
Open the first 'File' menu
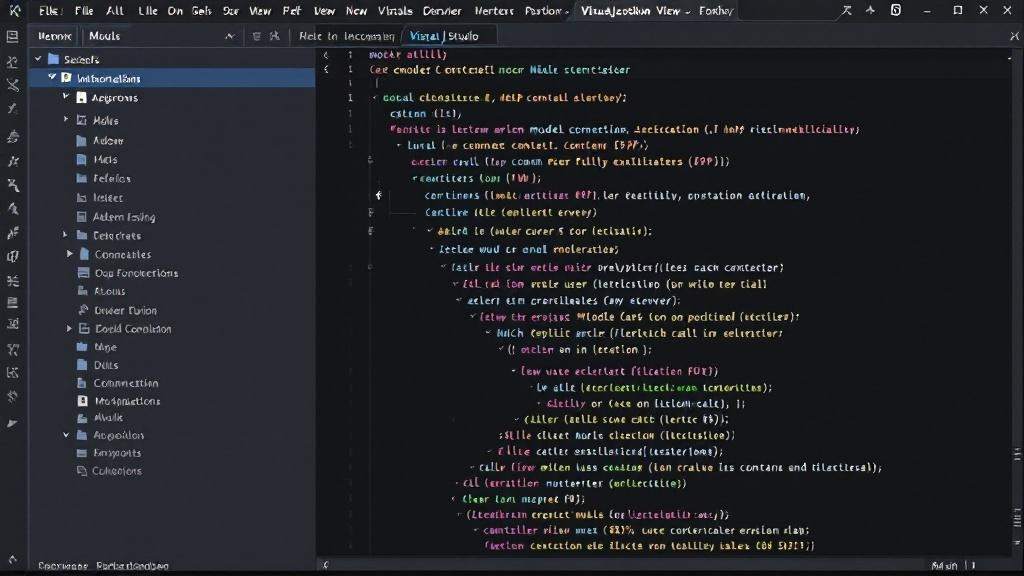click(x=50, y=10)
